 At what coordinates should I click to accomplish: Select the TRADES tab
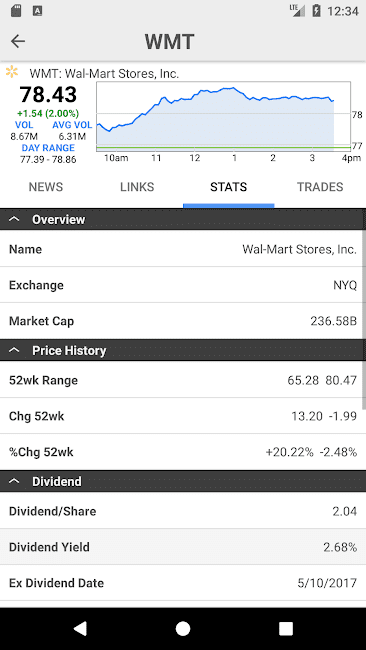click(x=320, y=187)
